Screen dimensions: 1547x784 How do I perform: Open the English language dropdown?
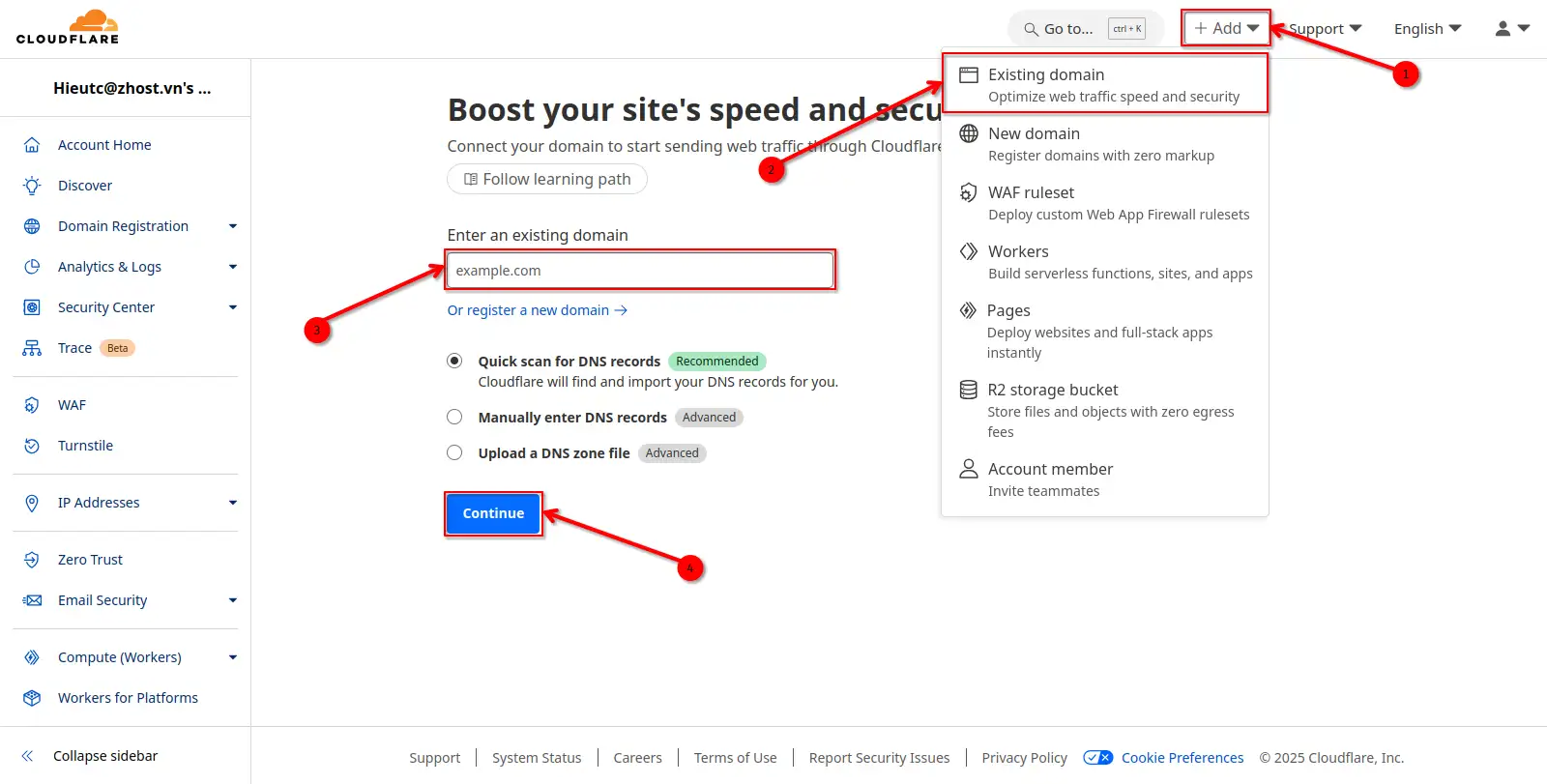pos(1426,29)
